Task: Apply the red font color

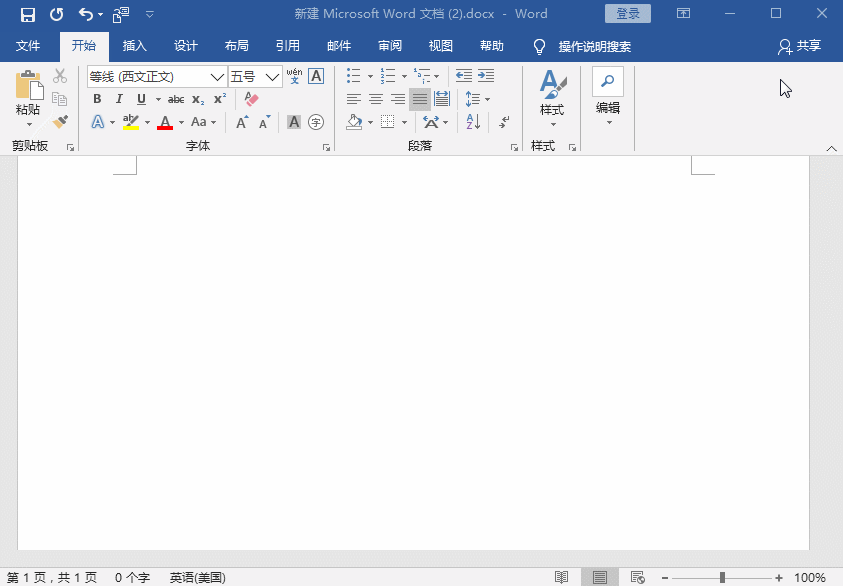Action: click(x=165, y=122)
